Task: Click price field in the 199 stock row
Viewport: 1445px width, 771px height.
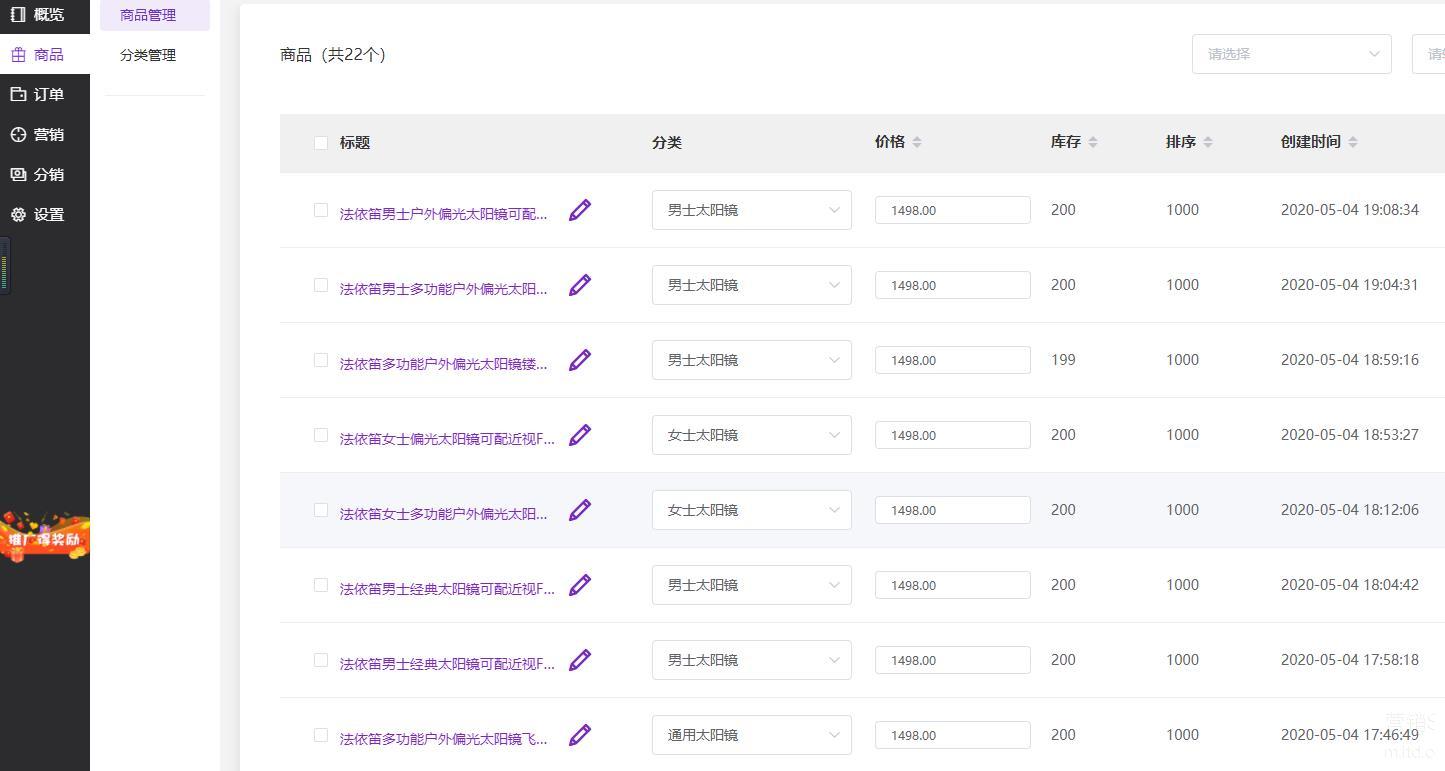Action: [x=952, y=360]
